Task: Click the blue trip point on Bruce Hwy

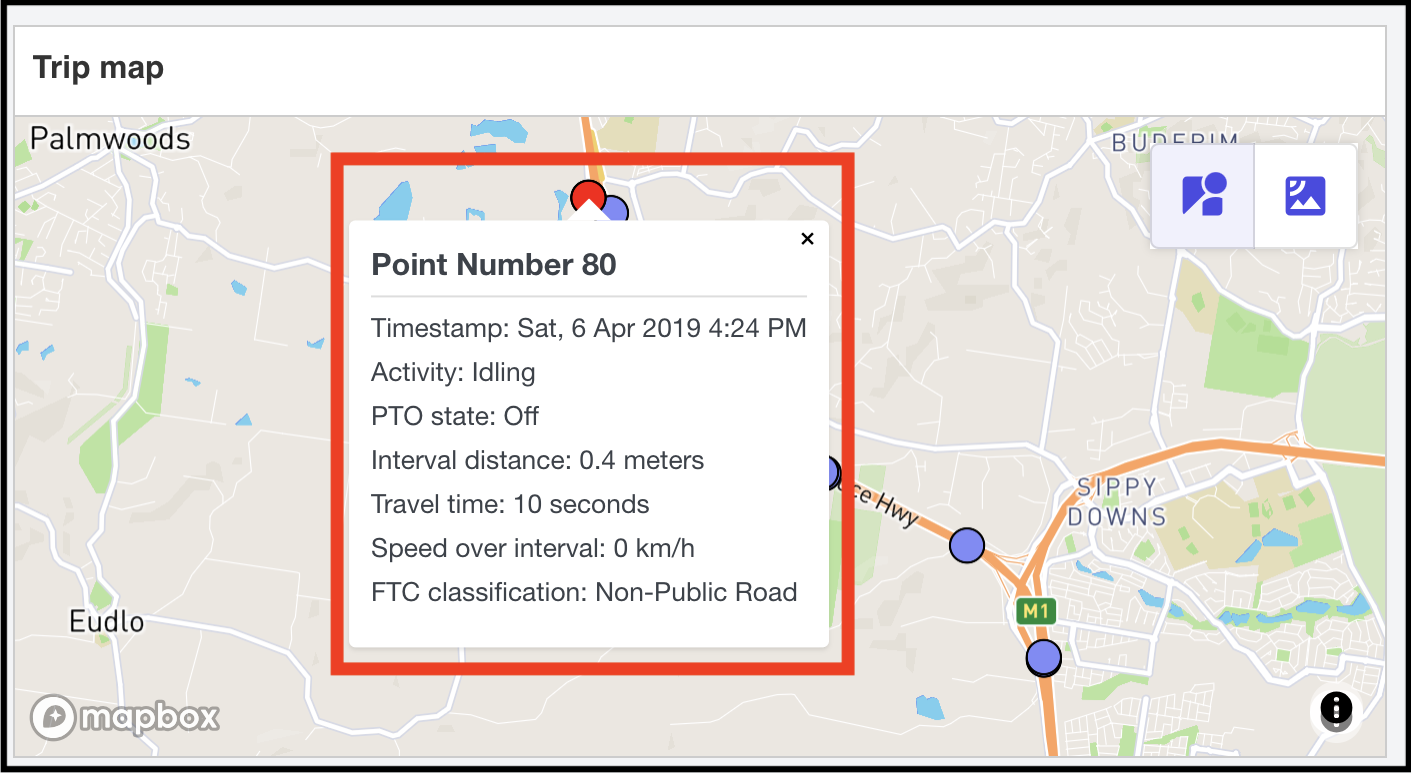Action: pos(966,545)
